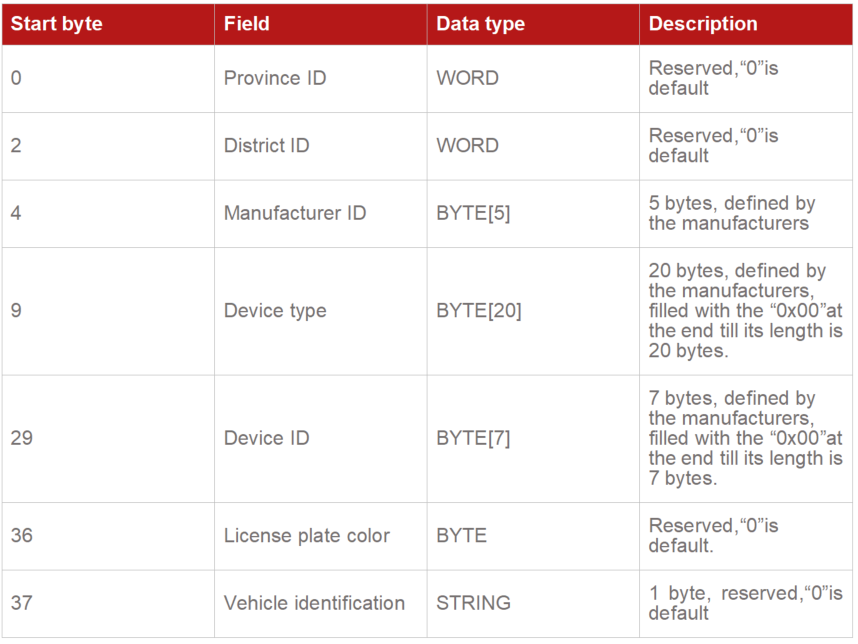This screenshot has width=858, height=644.
Task: Select start byte 36 cell
Action: tap(21, 536)
